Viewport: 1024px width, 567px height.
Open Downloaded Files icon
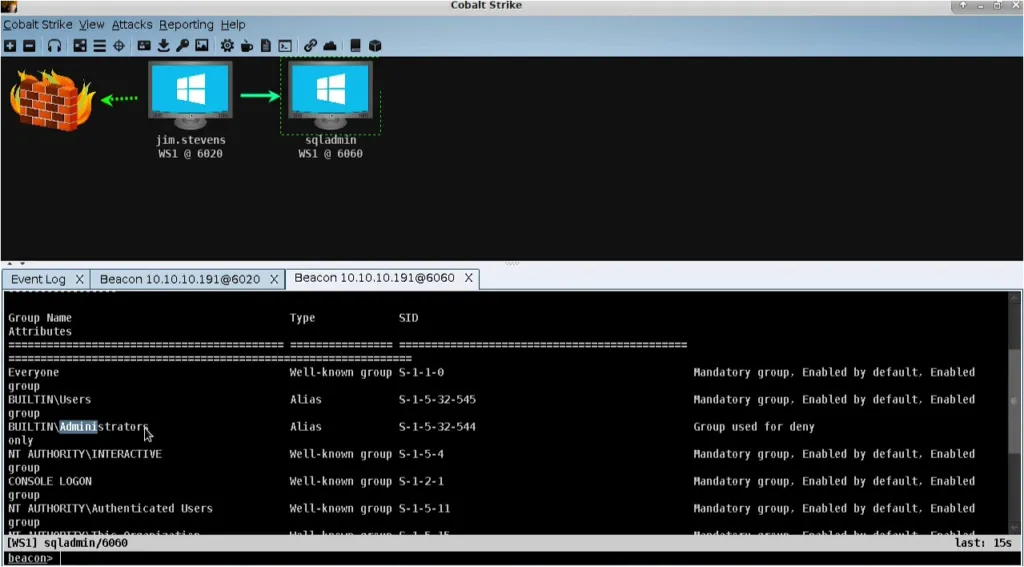[x=164, y=46]
